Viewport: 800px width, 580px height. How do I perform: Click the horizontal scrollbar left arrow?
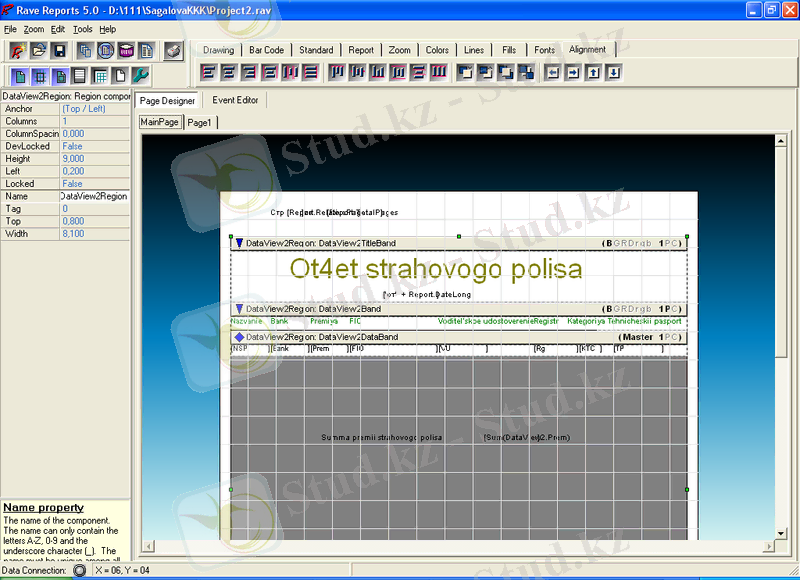[148, 547]
